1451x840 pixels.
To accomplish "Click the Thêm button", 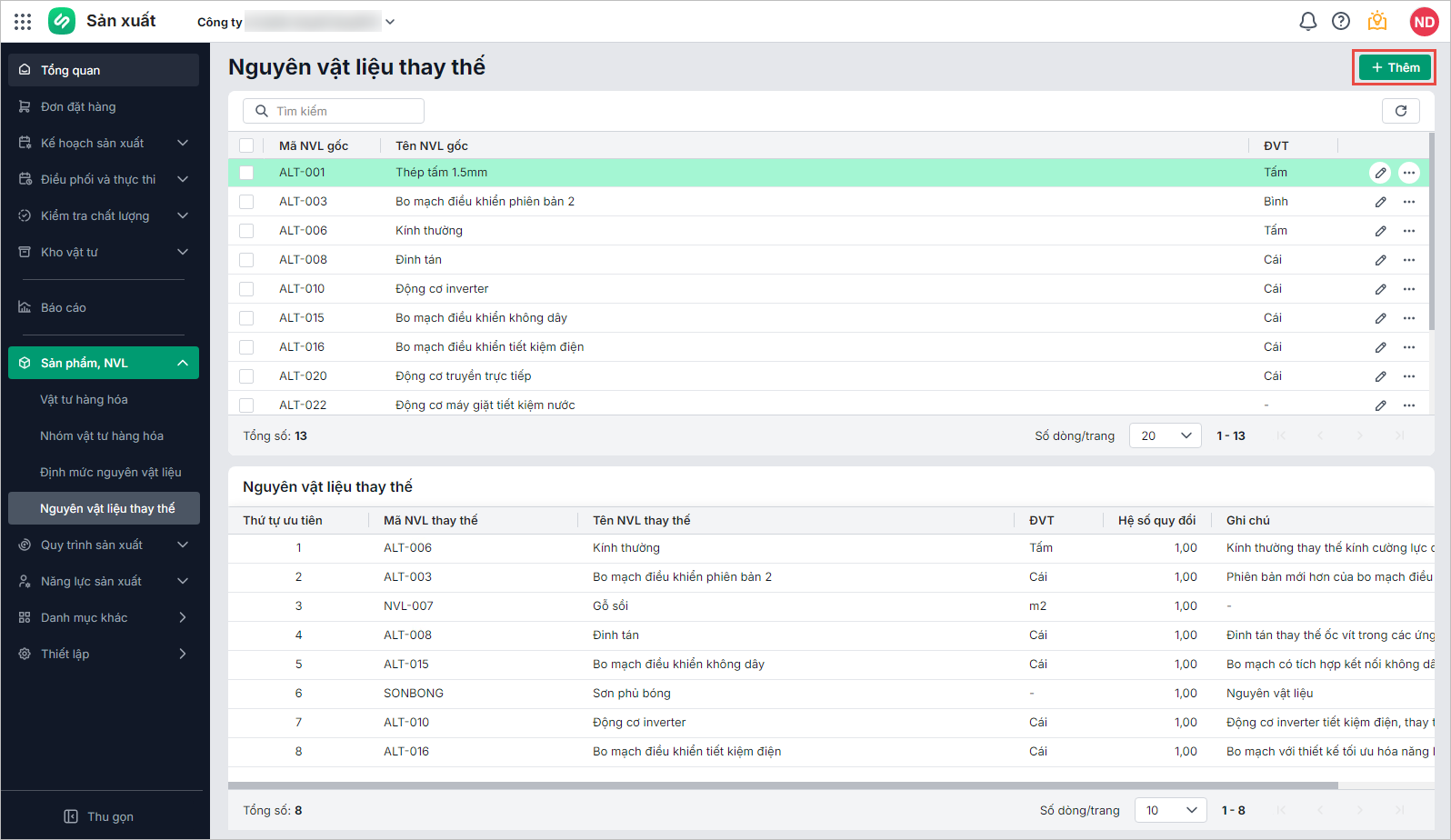I will click(1395, 67).
